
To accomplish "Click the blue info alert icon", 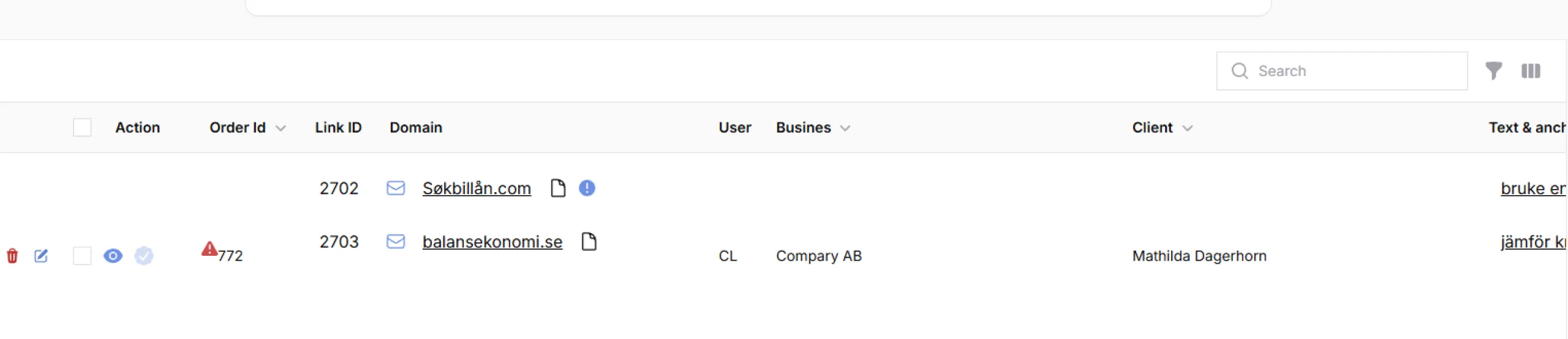I will (x=587, y=188).
